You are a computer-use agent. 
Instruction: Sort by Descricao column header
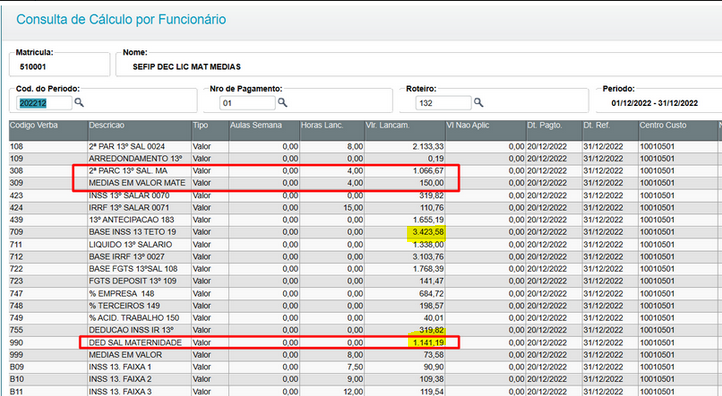coord(140,130)
